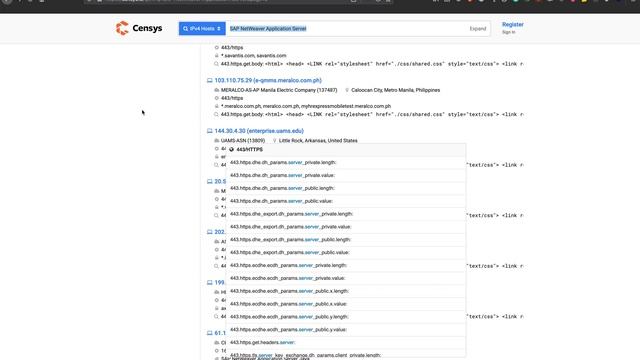Click the lock icon beside *.savantis.com
Screen dimensions: 640x360
(x=217, y=56)
